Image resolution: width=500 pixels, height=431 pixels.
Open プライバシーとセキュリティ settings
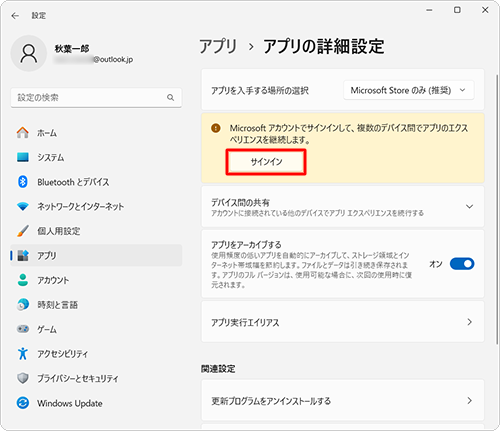pos(96,378)
